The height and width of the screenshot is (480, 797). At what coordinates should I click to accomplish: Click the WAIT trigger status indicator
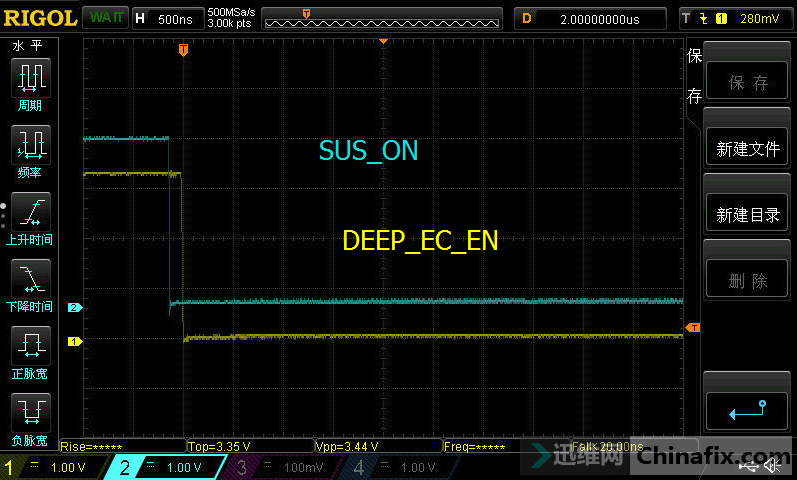[106, 18]
